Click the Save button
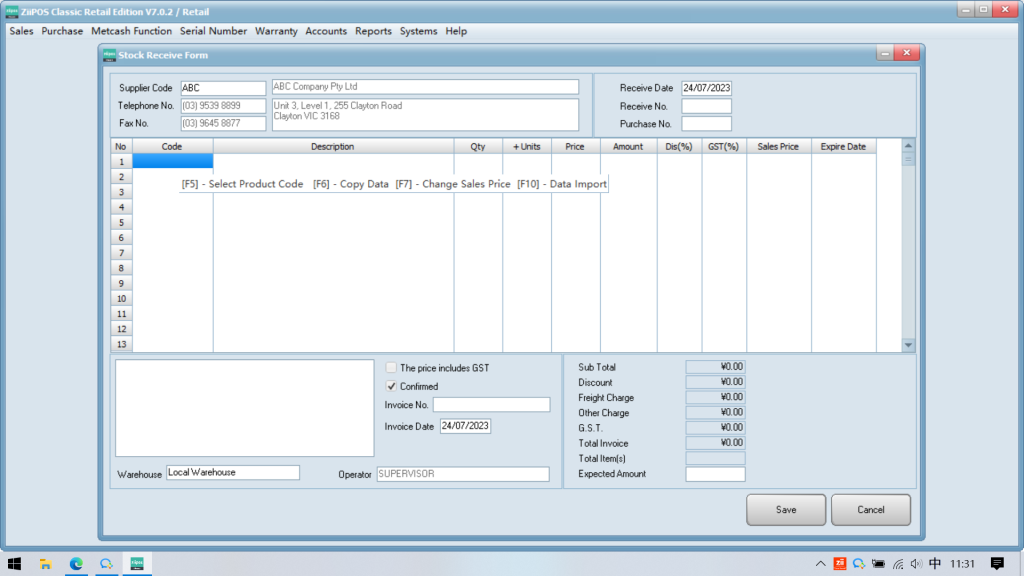The image size is (1024, 576). tap(786, 510)
